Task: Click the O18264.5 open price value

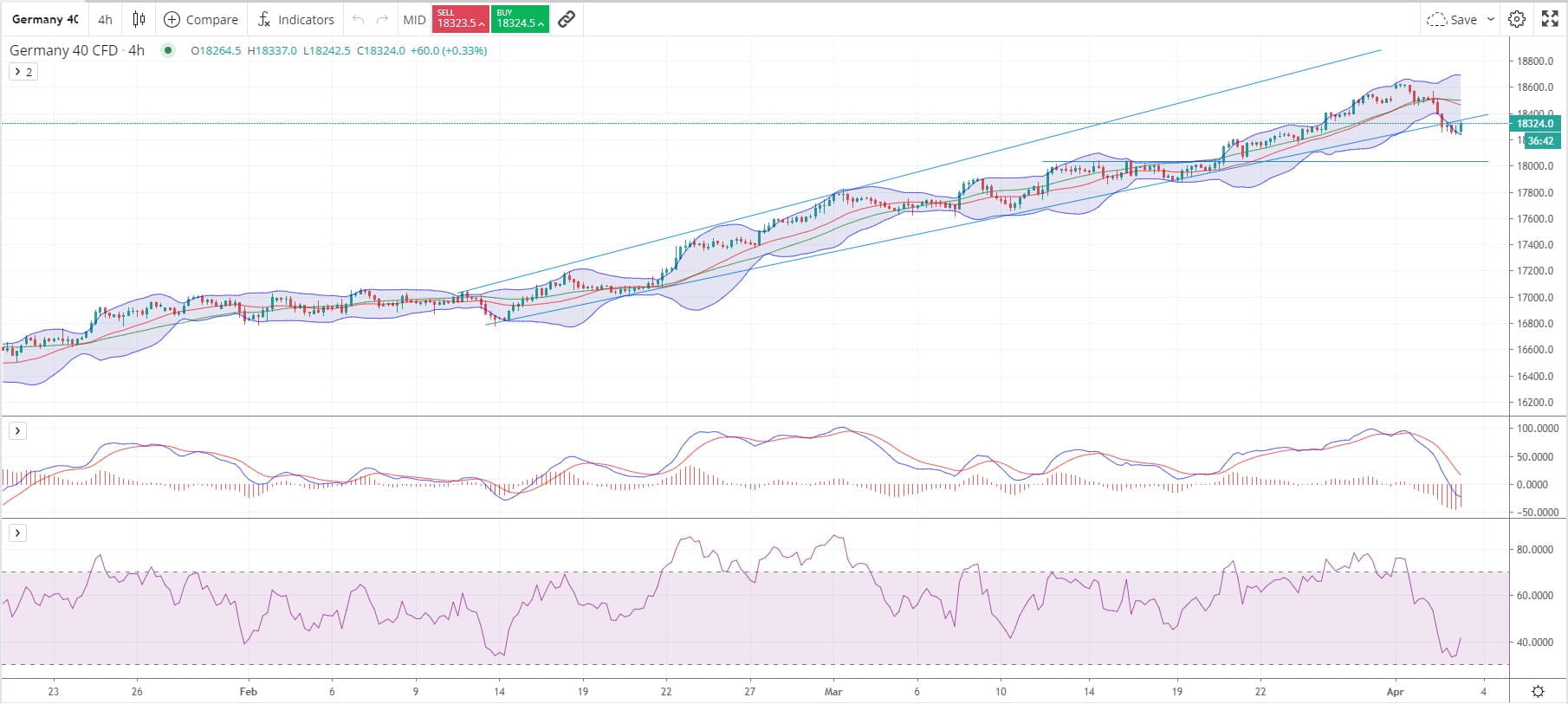Action: coord(216,50)
